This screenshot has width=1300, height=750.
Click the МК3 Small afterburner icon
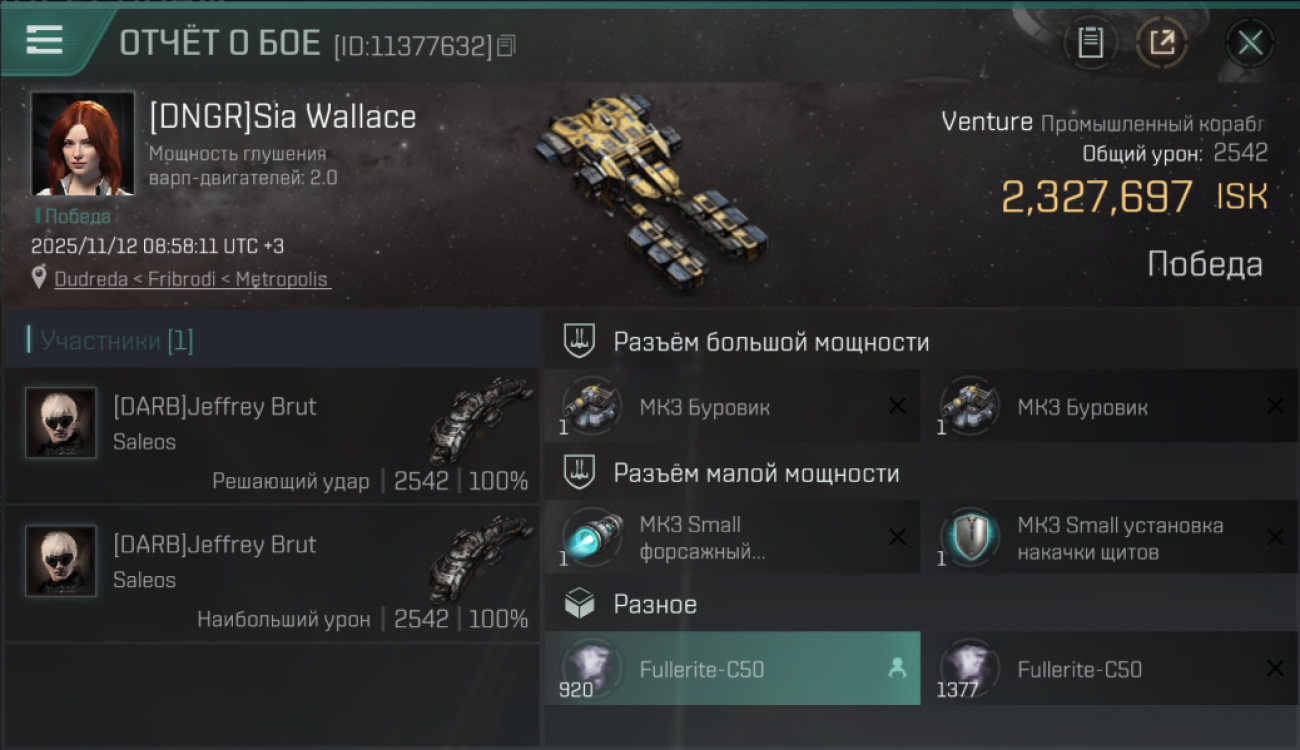pos(591,537)
